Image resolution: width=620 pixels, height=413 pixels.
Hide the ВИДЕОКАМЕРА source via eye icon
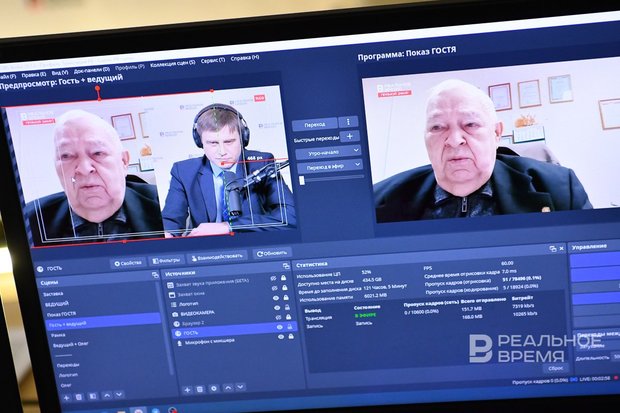pos(277,310)
